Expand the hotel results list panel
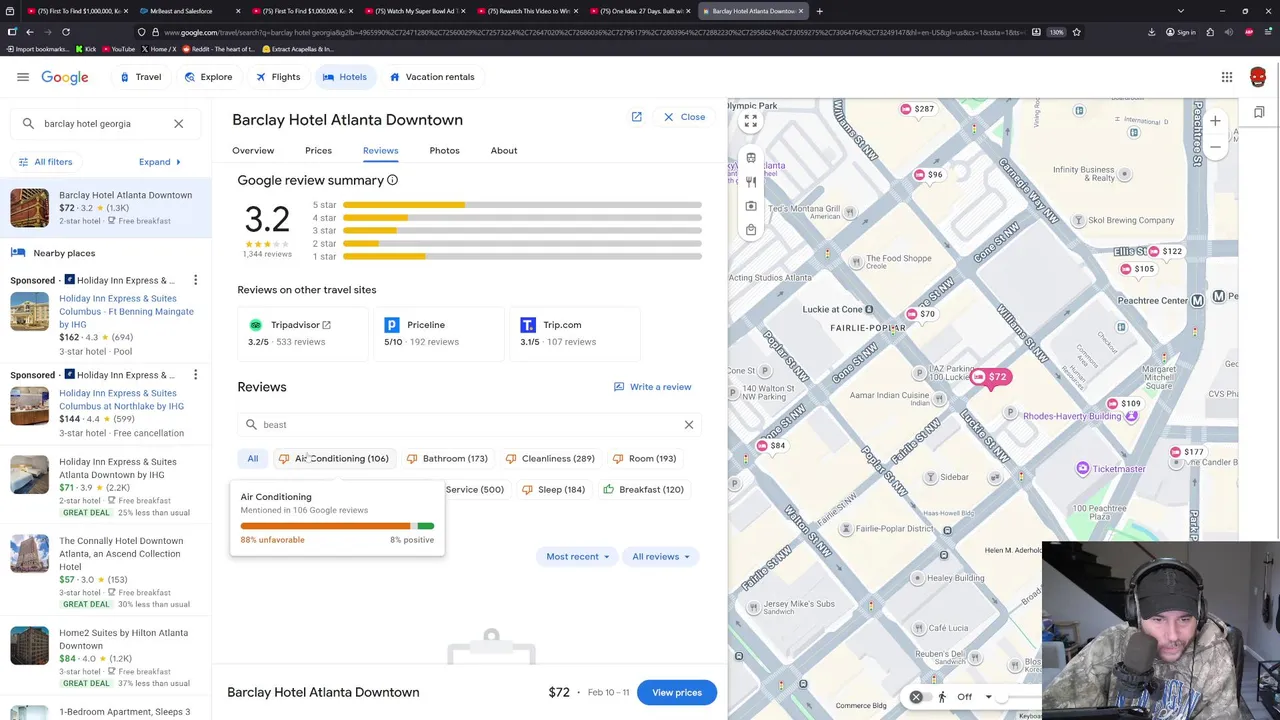This screenshot has height=720, width=1280. tap(160, 162)
